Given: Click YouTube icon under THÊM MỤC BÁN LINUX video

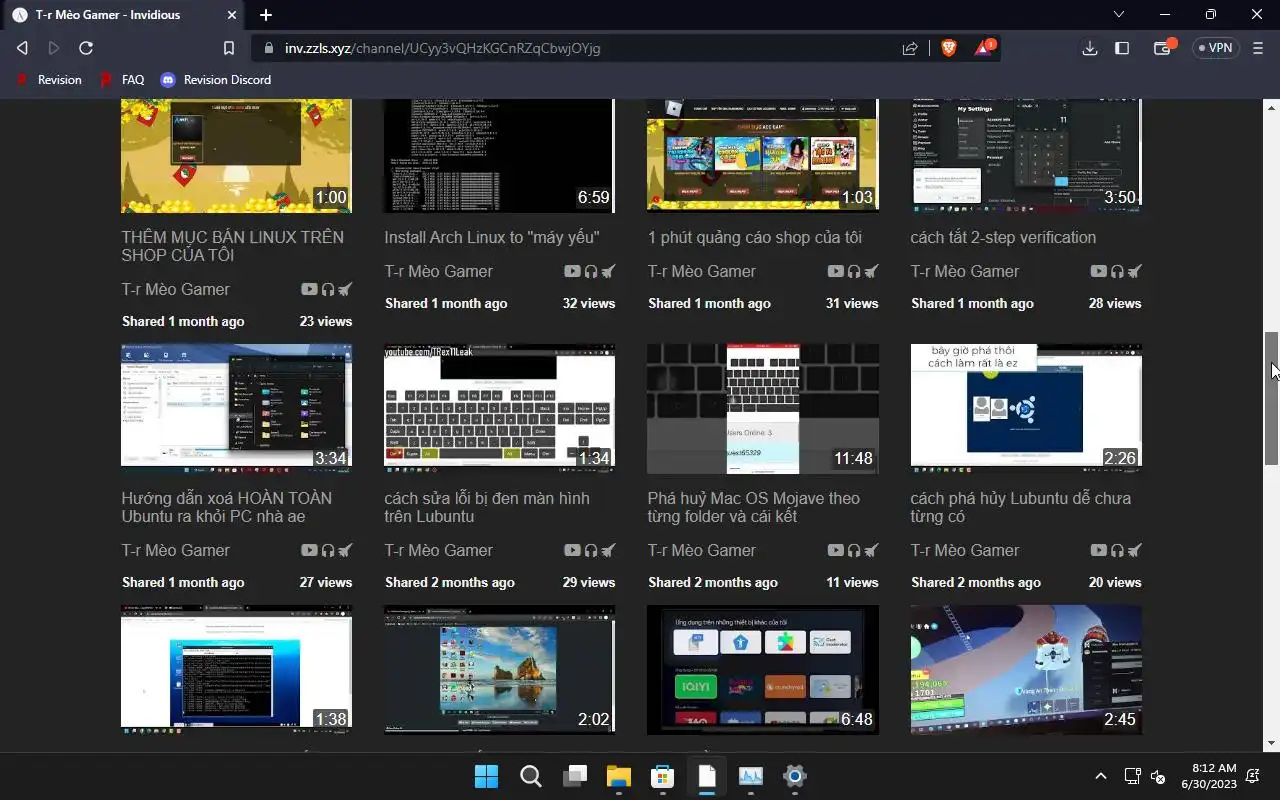Looking at the screenshot, I should click(x=309, y=289).
